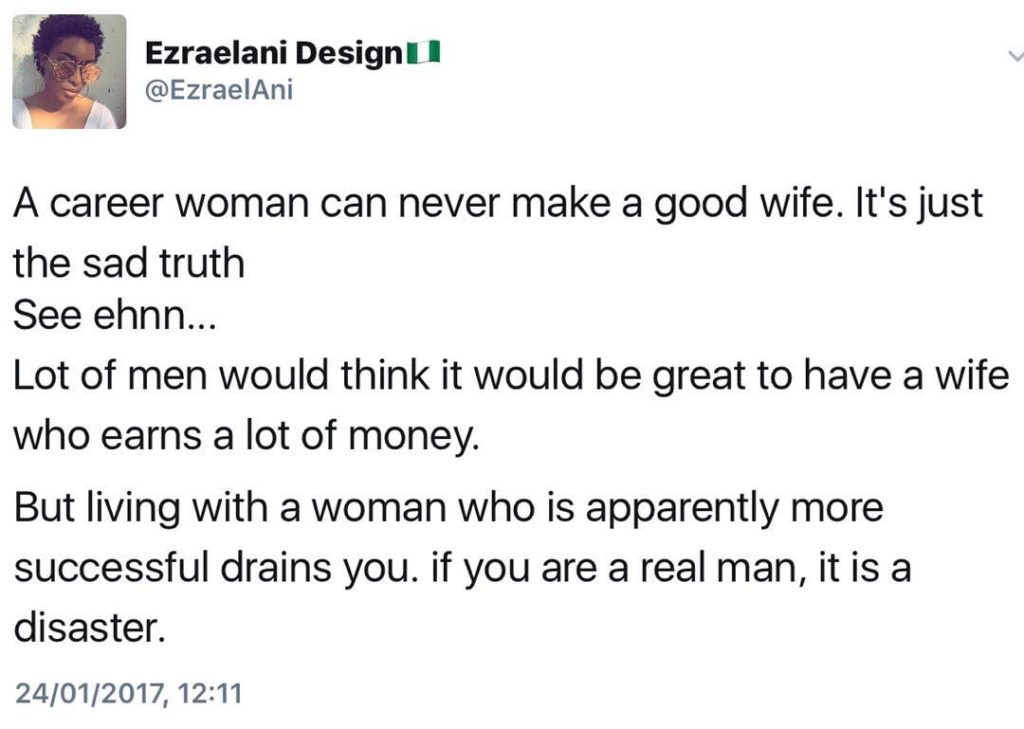Click the @EzraelAni handle
This screenshot has width=1024, height=729.
pyautogui.click(x=220, y=91)
